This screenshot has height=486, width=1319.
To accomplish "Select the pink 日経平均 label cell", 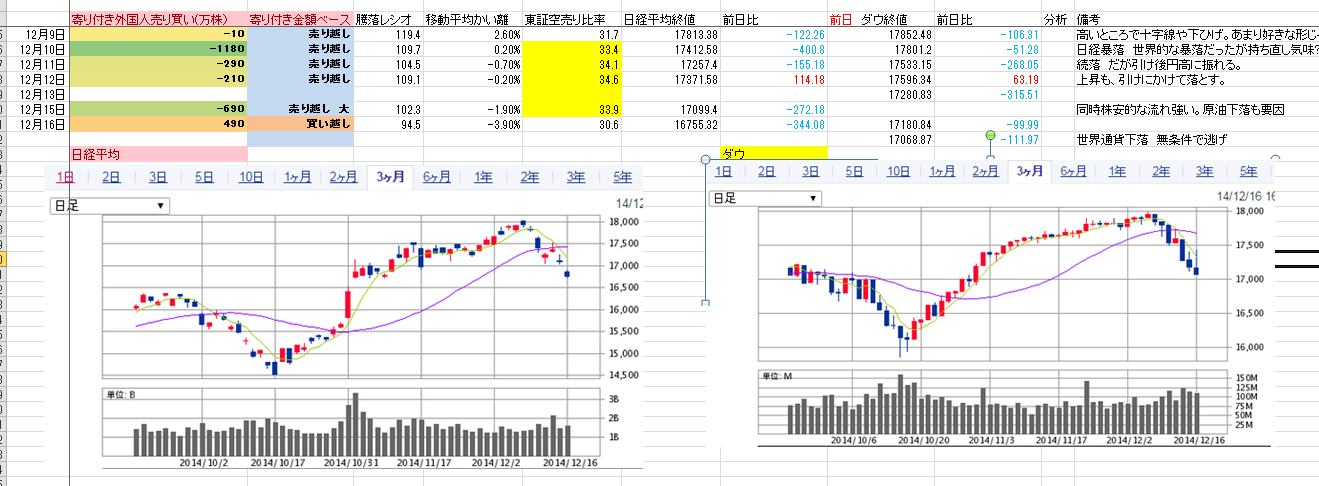I will point(158,154).
